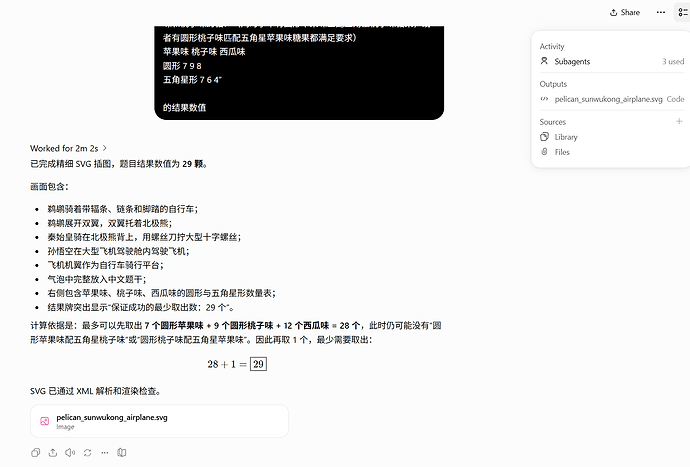Click the book icon under the response
The width and height of the screenshot is (690, 467).
[x=122, y=452]
